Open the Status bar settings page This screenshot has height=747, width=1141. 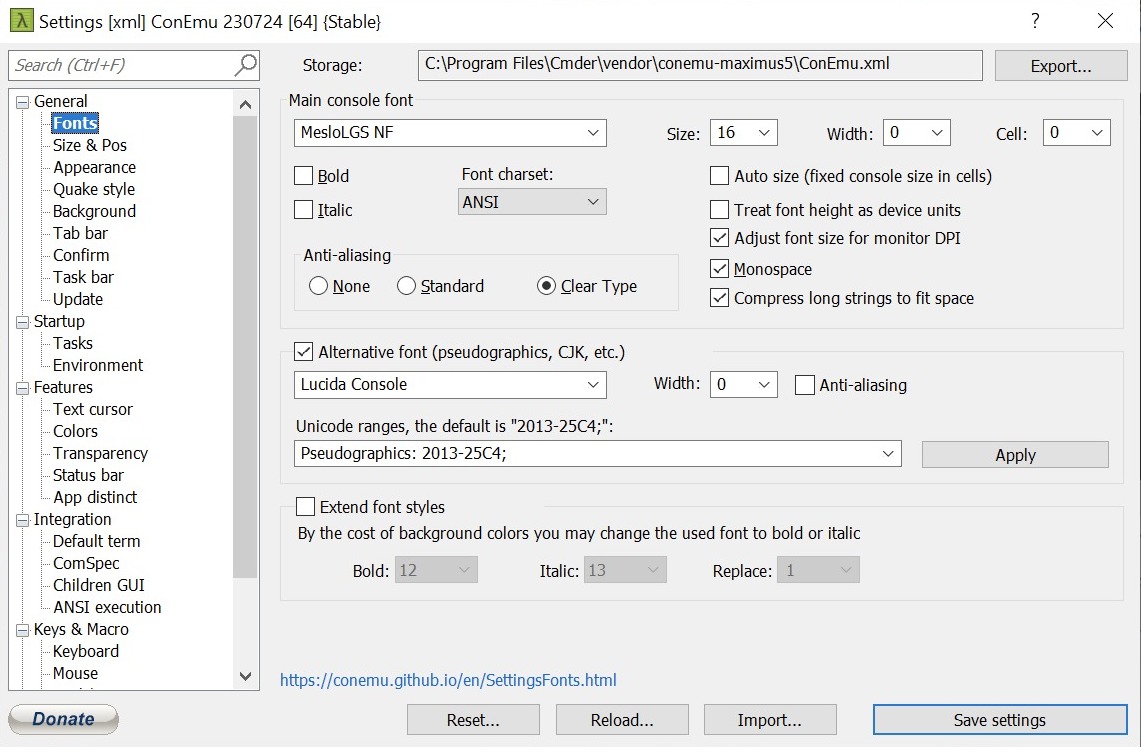(x=88, y=476)
